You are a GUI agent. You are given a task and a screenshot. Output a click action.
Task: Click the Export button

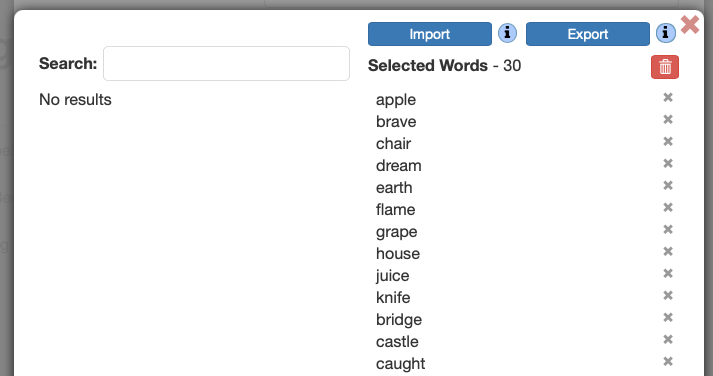click(587, 34)
